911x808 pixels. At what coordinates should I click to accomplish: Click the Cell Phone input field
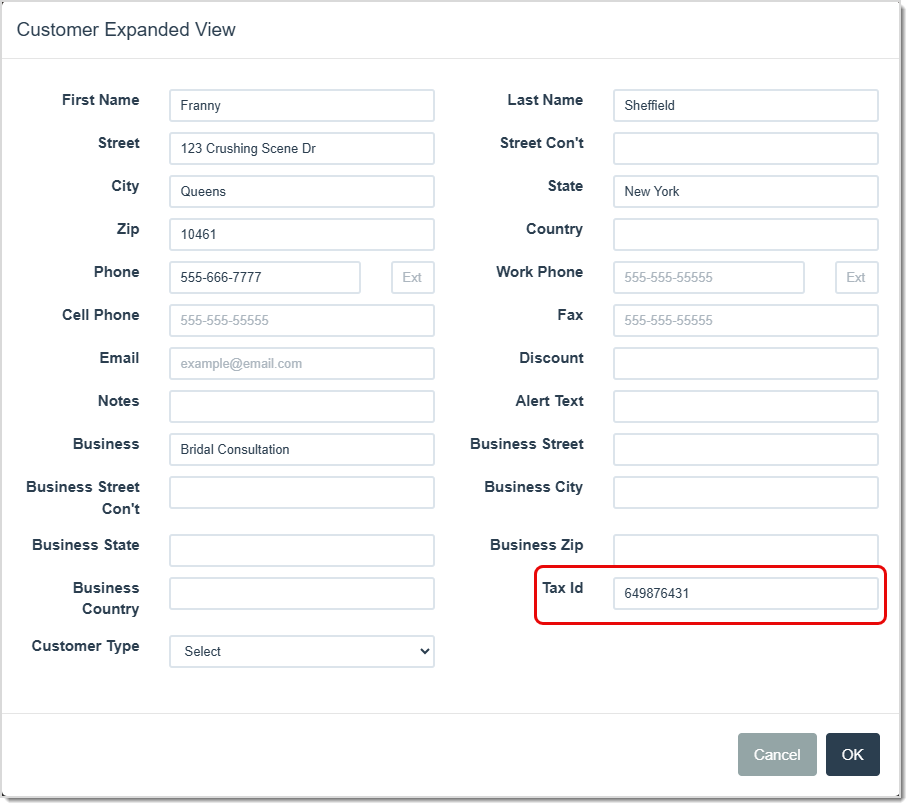(300, 320)
